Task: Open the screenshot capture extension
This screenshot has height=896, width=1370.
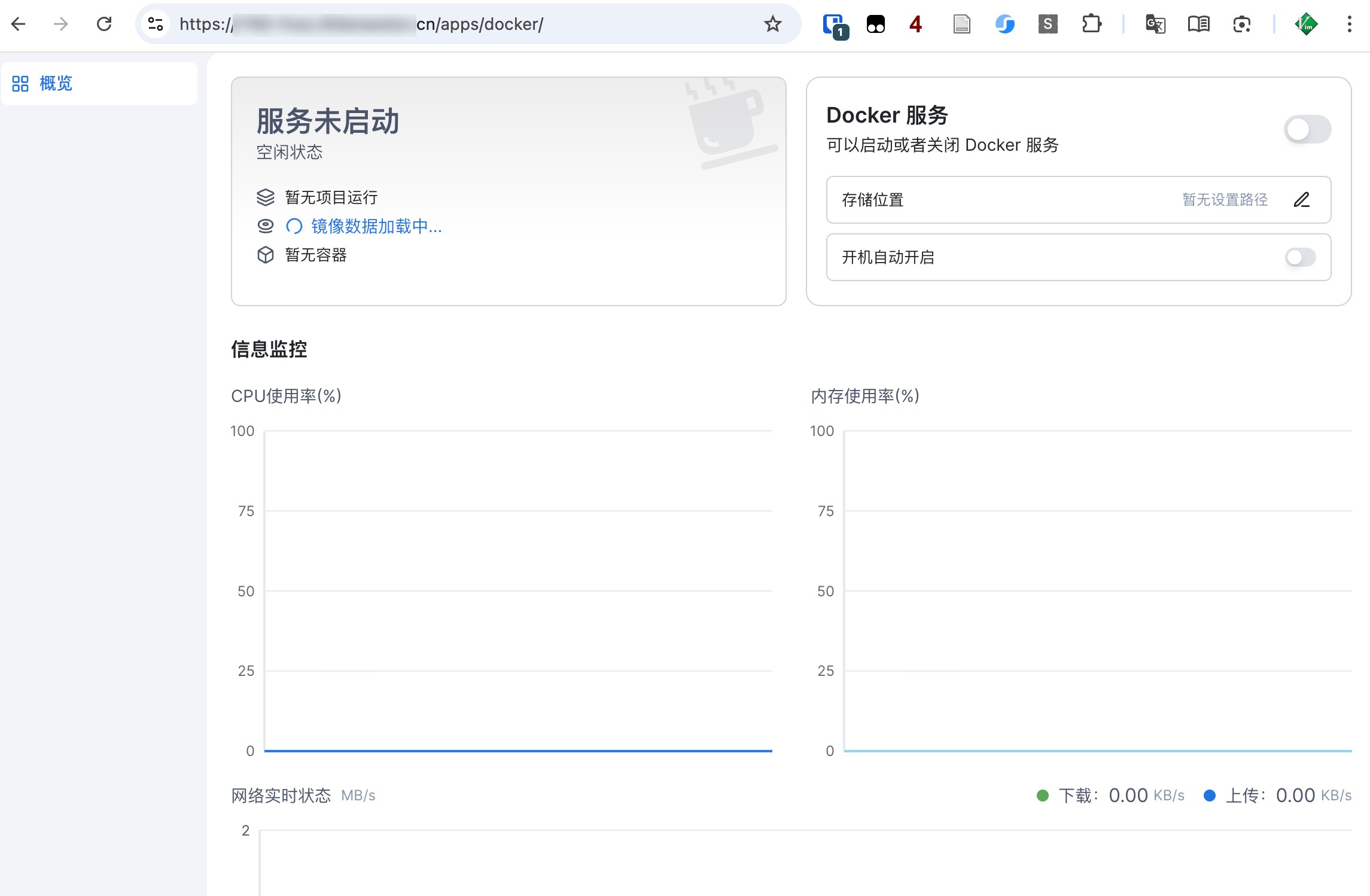Action: (1242, 24)
